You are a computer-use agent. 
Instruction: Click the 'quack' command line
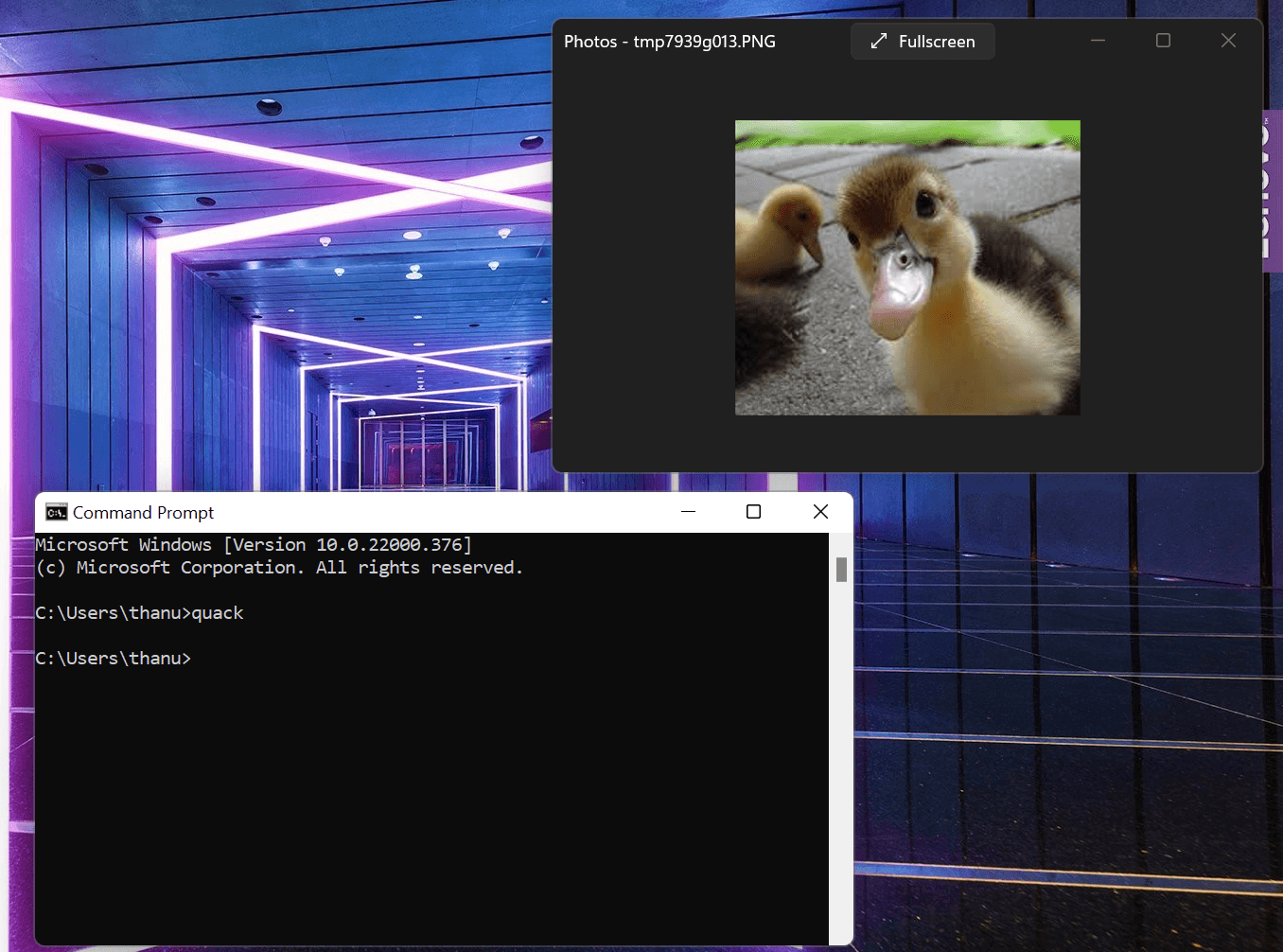tap(139, 613)
